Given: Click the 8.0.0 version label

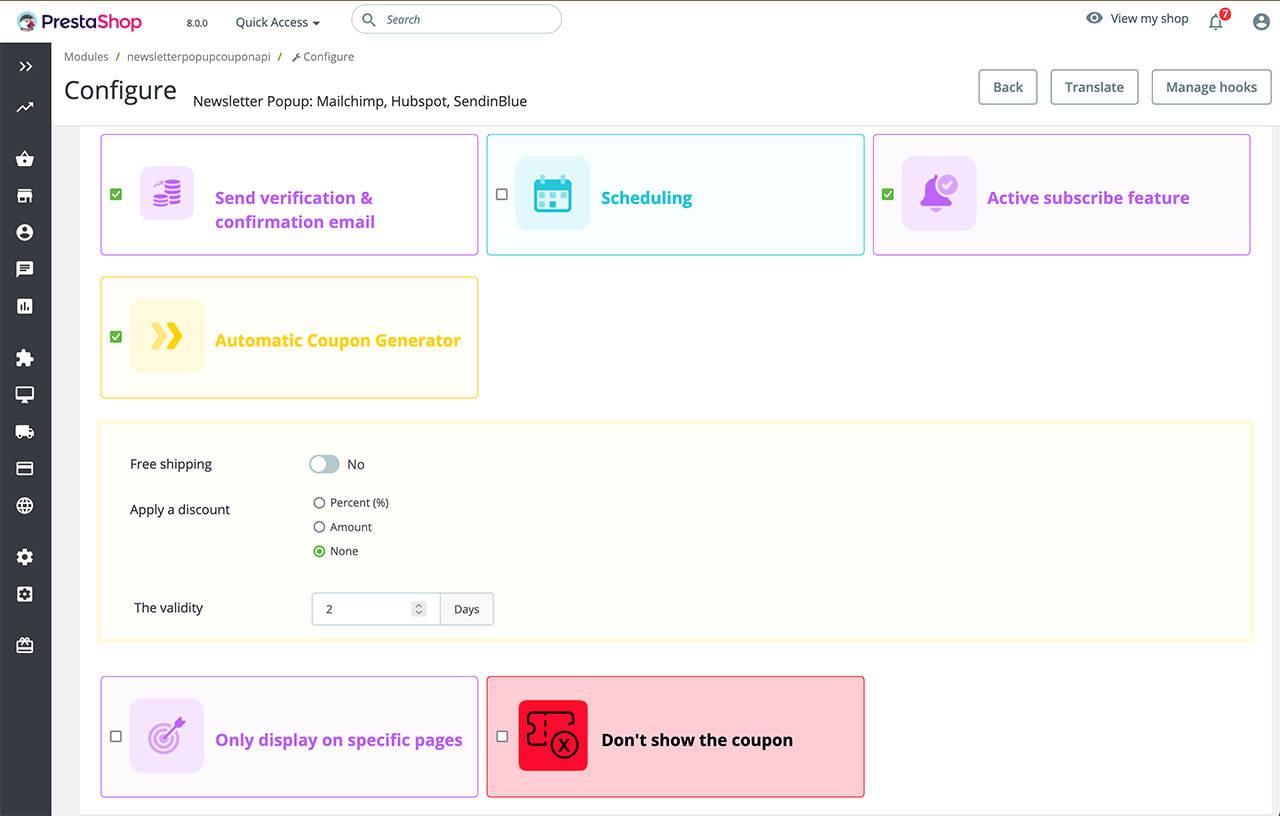Looking at the screenshot, I should (197, 23).
